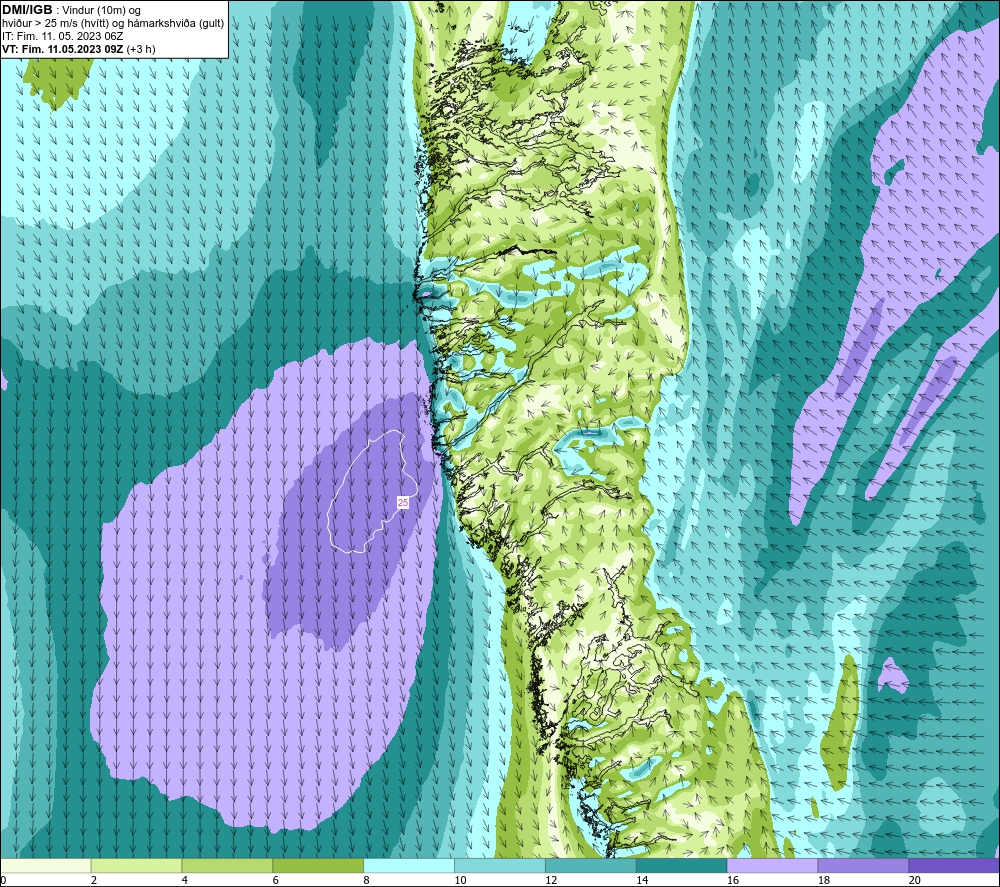Click the 4-6 m/s green legend swatch
The height and width of the screenshot is (887, 1000).
[227, 865]
